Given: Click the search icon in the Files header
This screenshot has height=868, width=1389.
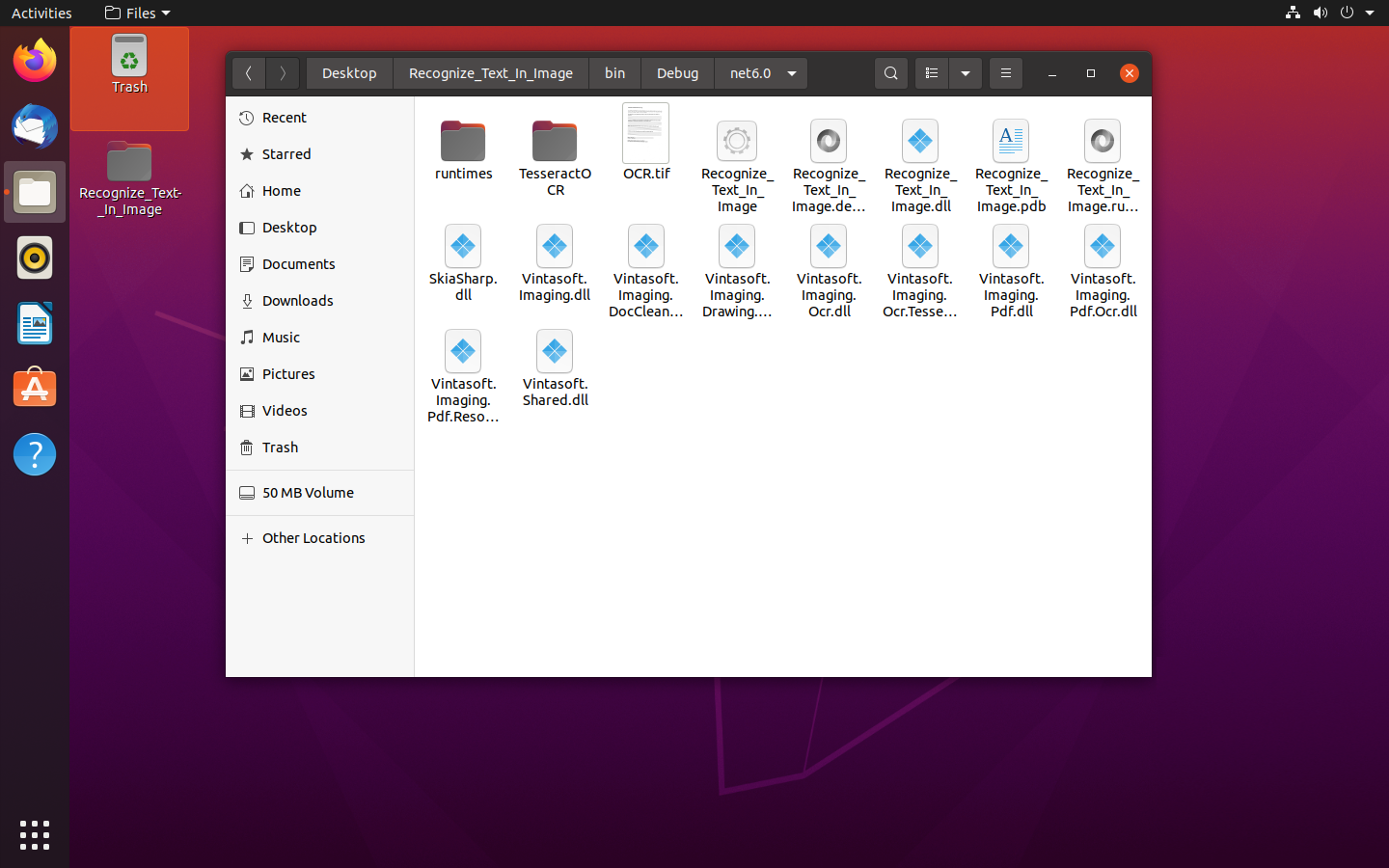Looking at the screenshot, I should (890, 73).
